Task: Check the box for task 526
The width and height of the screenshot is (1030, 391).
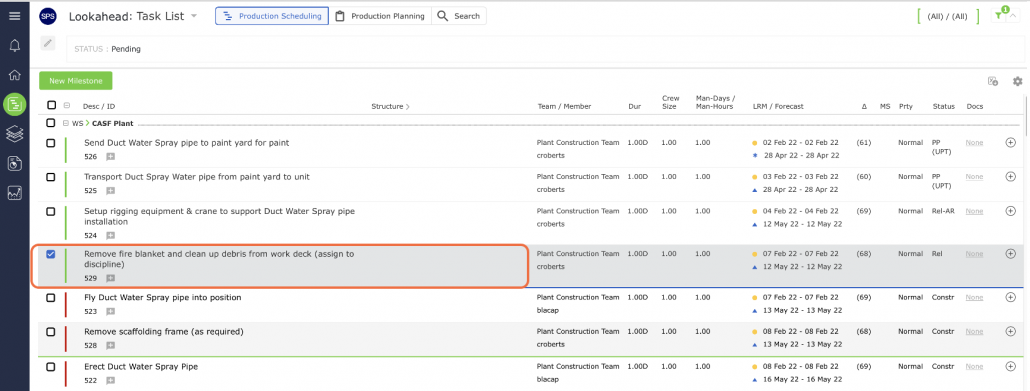Action: (x=51, y=143)
